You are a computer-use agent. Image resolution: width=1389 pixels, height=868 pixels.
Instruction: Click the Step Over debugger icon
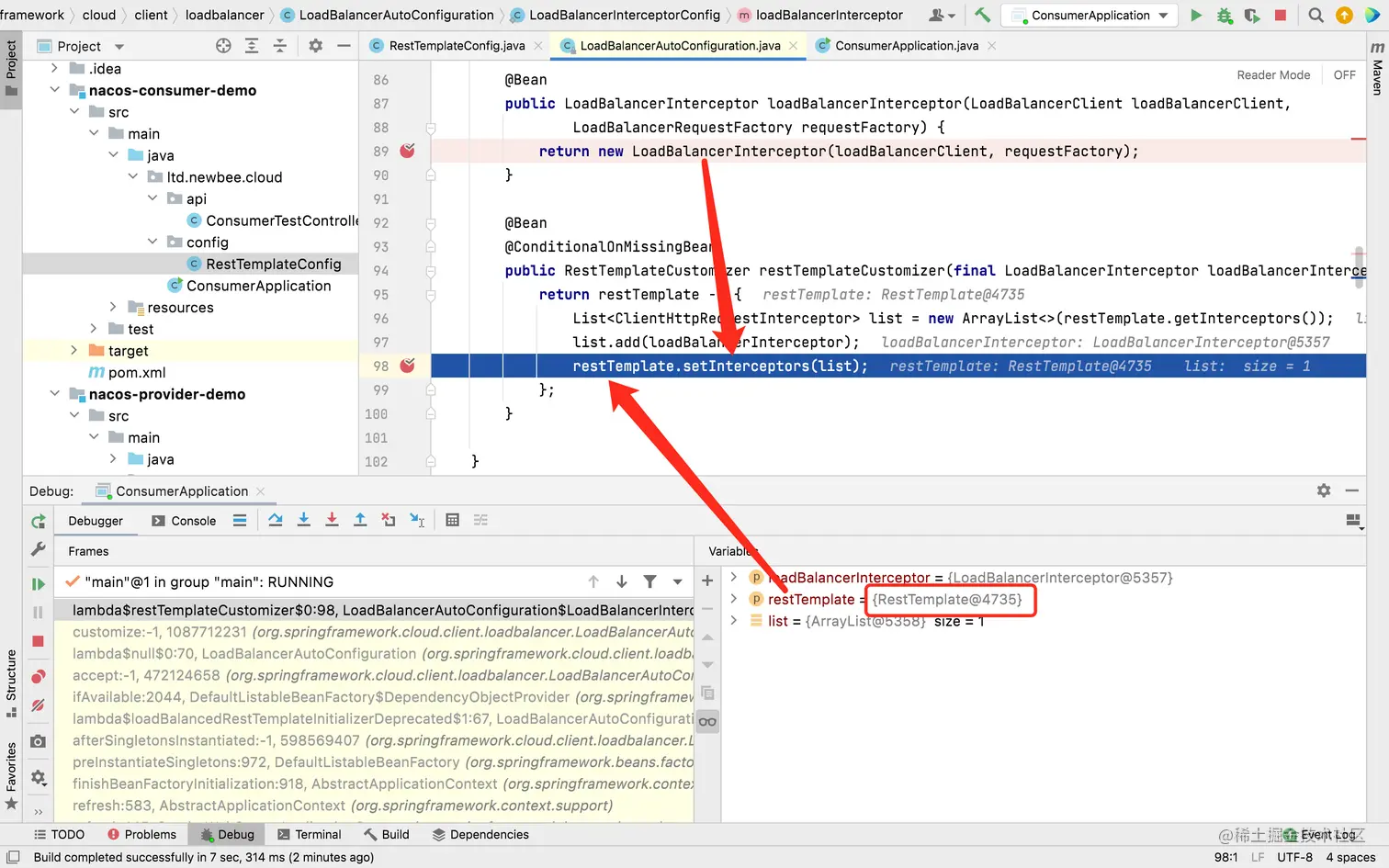click(x=276, y=520)
